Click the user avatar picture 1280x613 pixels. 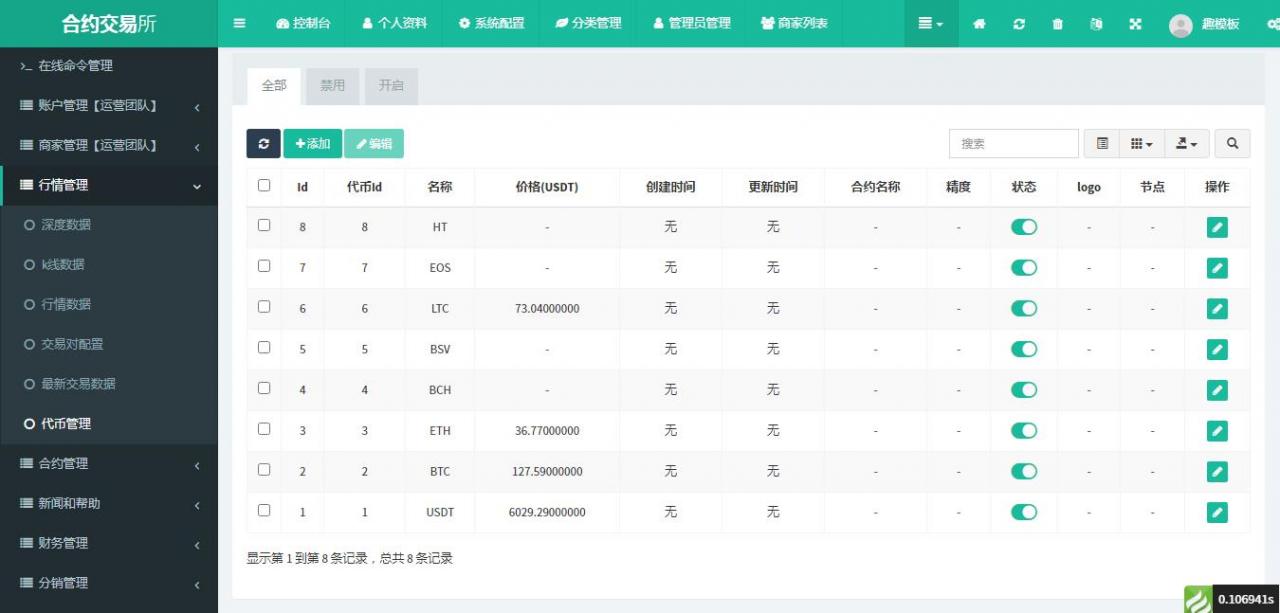pos(1180,25)
